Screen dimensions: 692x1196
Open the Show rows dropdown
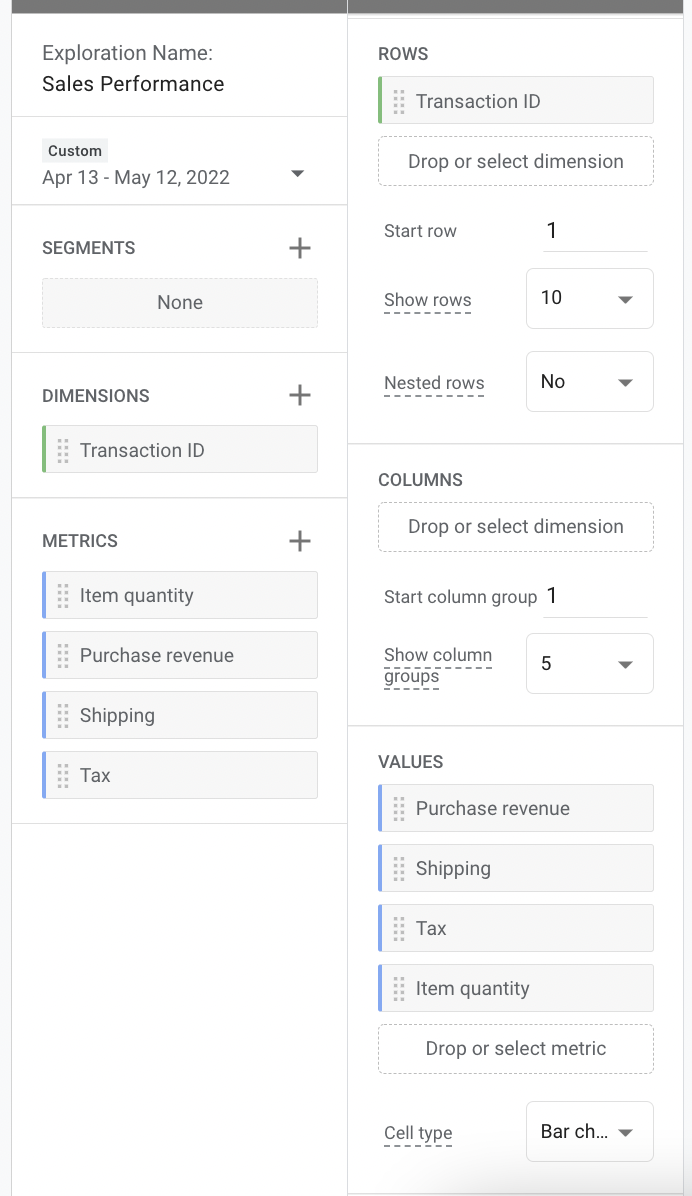[589, 298]
